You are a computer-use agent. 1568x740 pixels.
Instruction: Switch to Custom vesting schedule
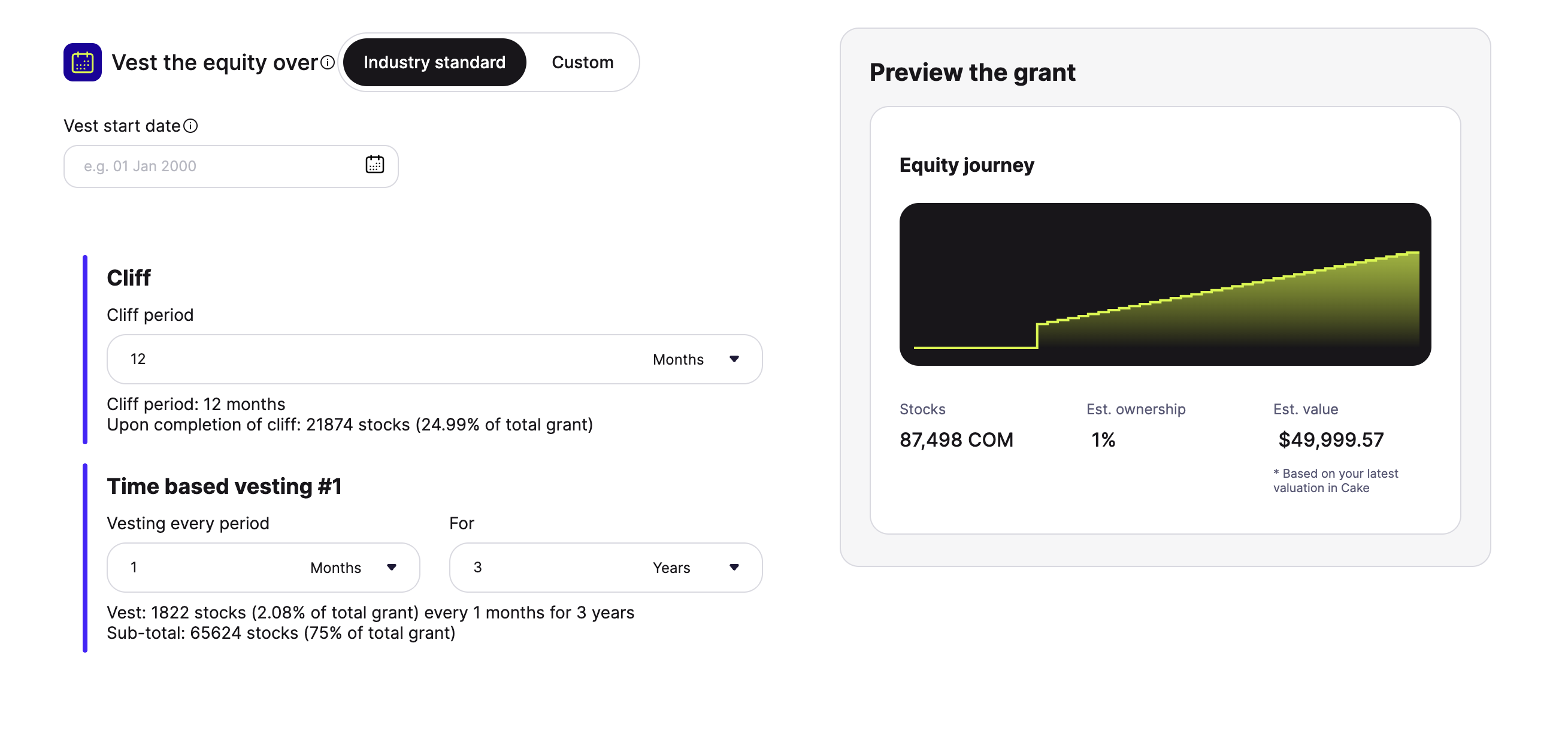pyautogui.click(x=582, y=62)
